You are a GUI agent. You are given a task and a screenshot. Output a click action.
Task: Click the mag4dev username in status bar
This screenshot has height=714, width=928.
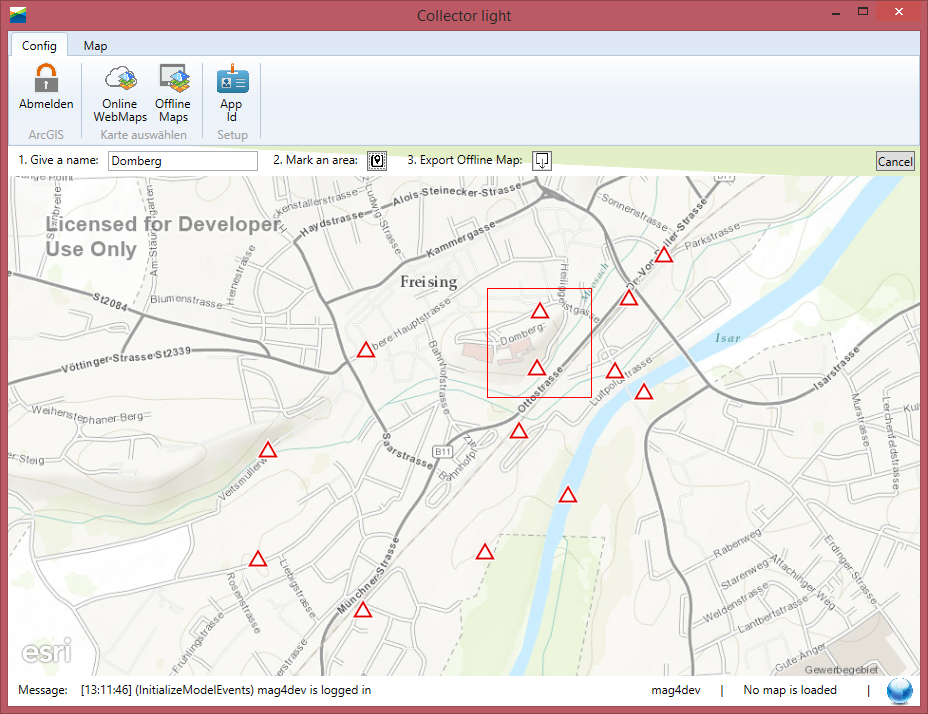(x=676, y=690)
